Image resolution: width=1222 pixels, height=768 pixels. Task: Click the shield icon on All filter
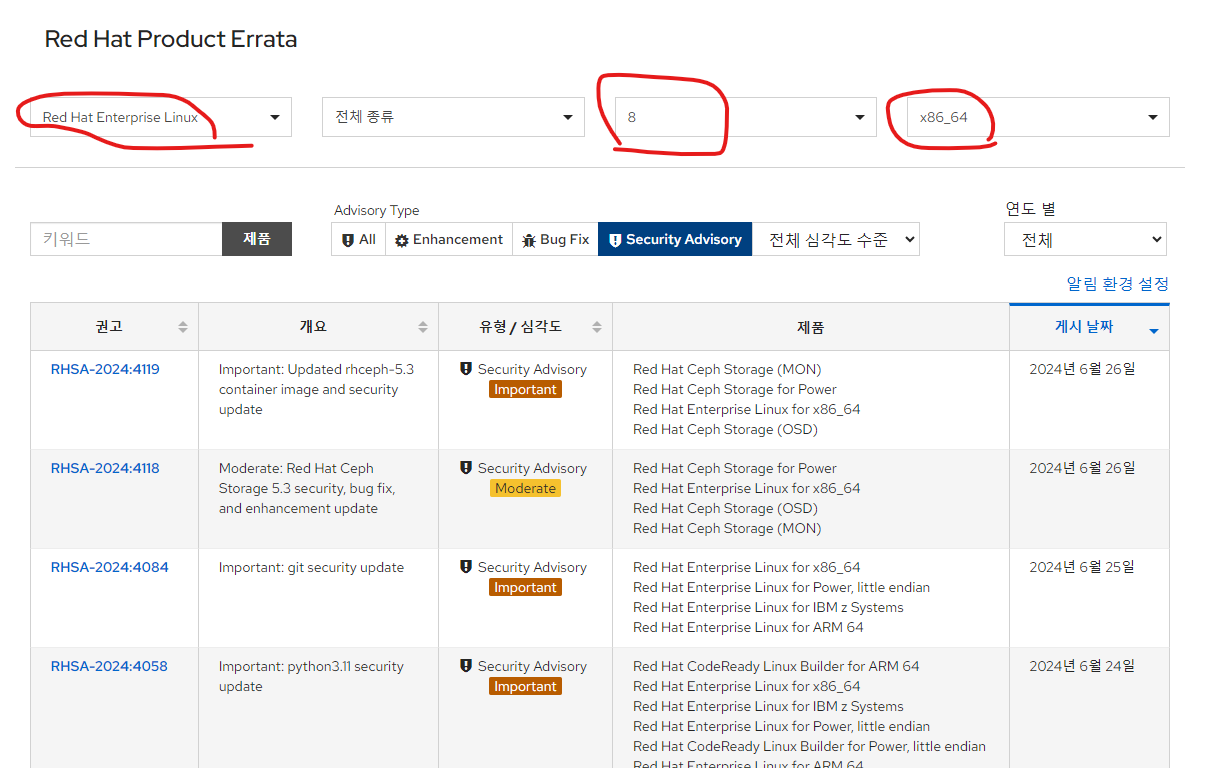[347, 240]
